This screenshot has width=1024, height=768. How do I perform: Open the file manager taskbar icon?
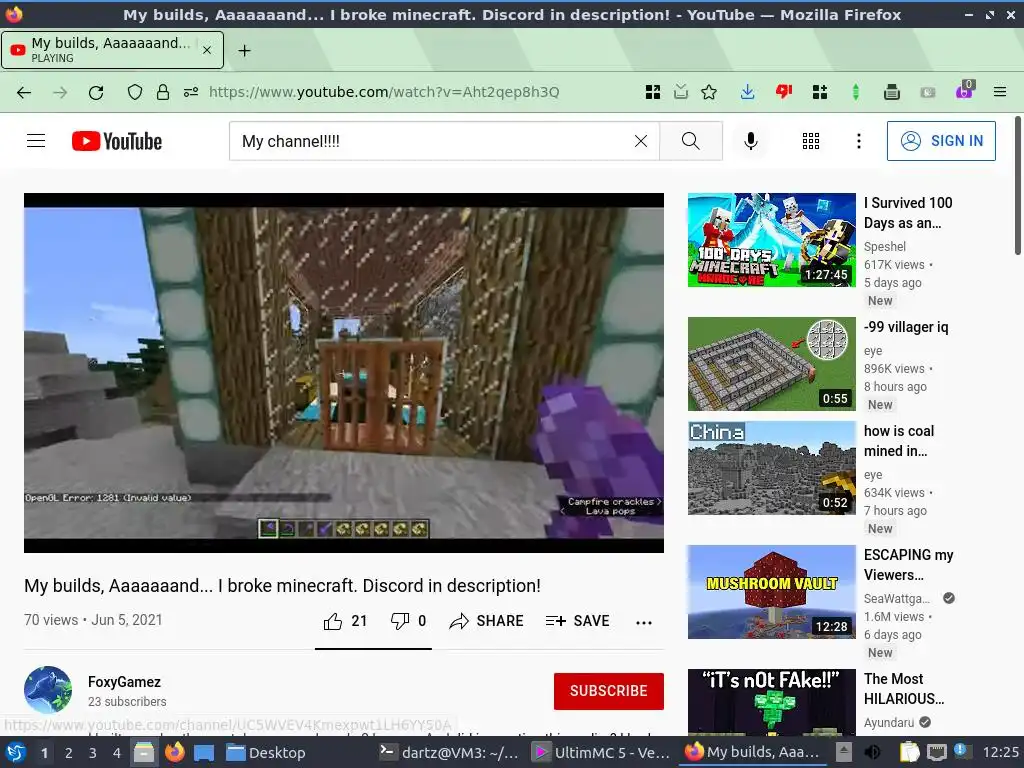pyautogui.click(x=144, y=753)
